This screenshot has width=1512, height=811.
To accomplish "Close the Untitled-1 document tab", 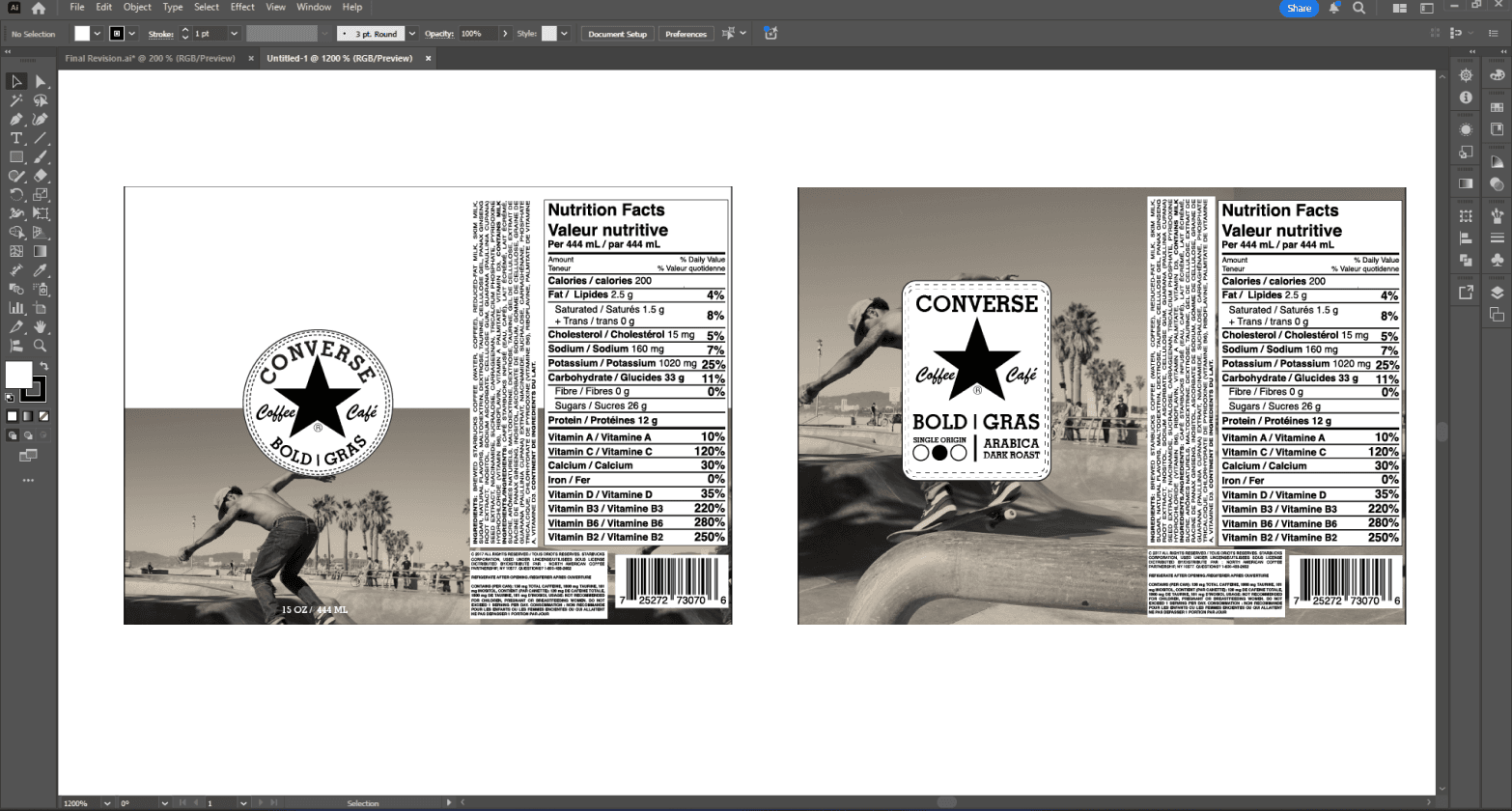I will (x=429, y=59).
